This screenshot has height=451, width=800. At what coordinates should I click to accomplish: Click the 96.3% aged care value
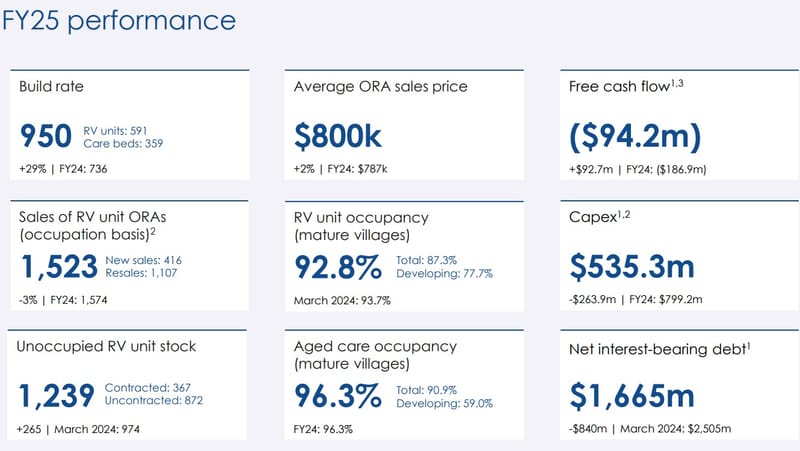[x=338, y=396]
